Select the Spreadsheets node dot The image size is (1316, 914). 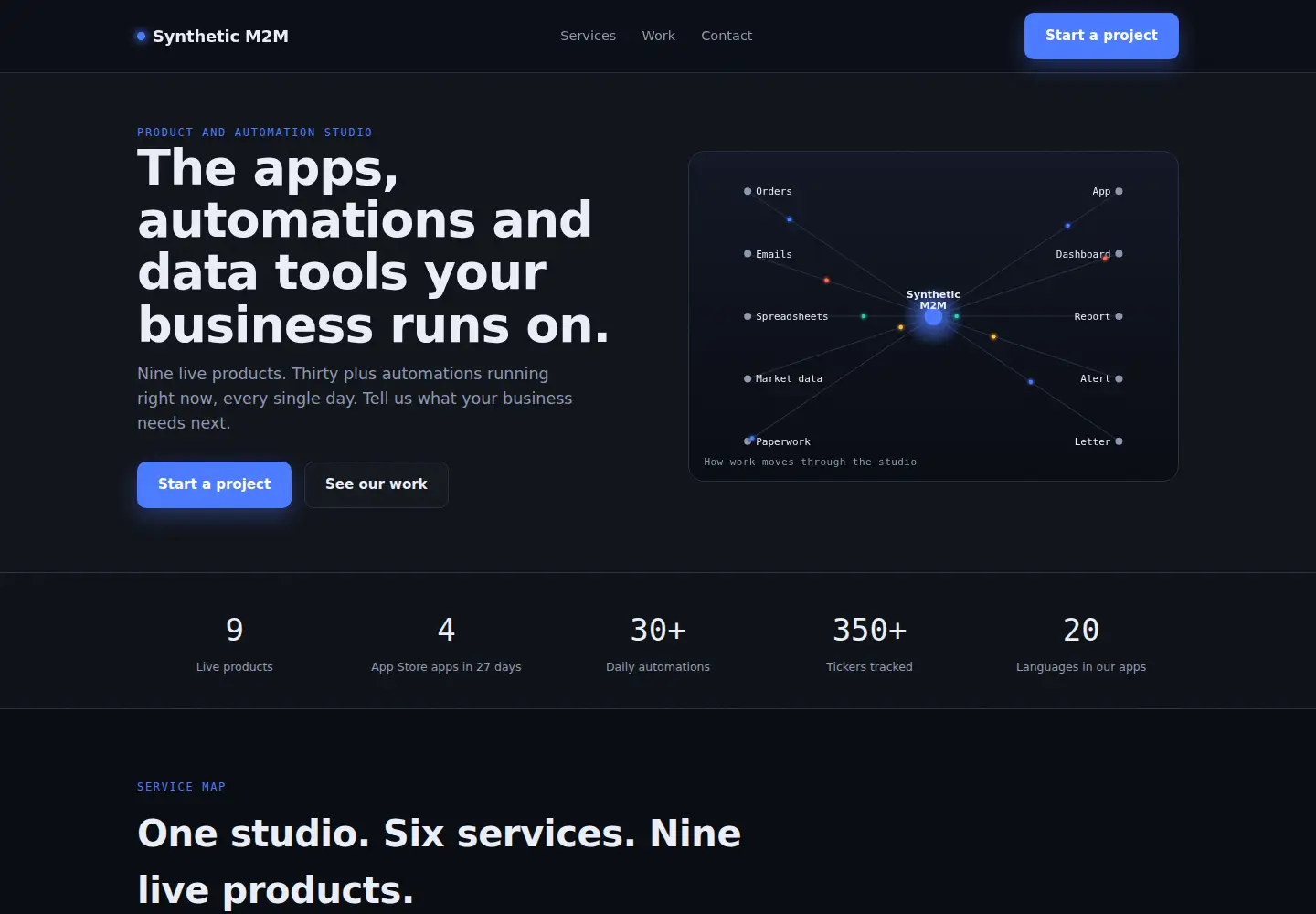tap(748, 316)
